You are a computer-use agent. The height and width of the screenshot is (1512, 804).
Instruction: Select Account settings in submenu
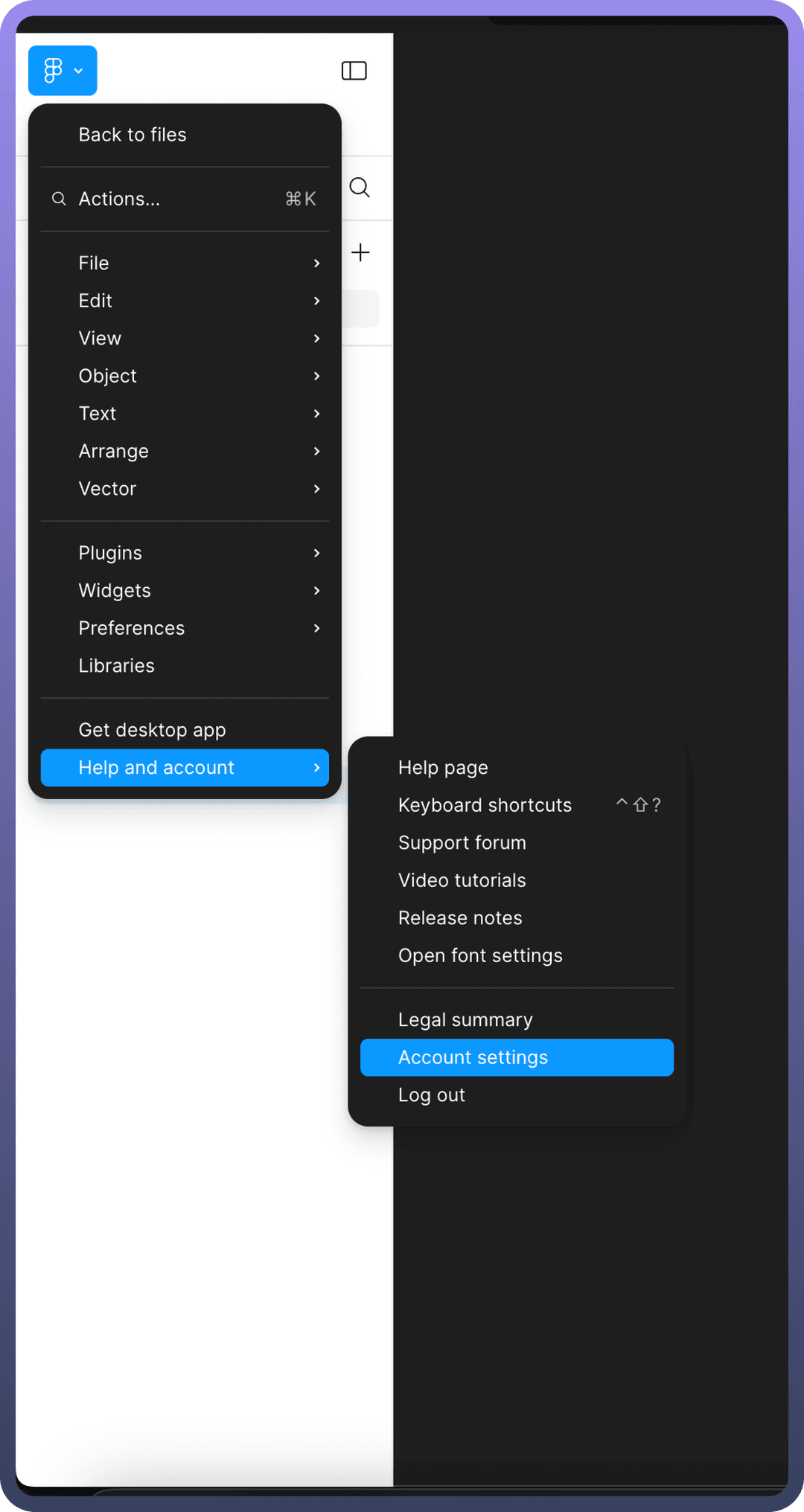pos(517,1057)
